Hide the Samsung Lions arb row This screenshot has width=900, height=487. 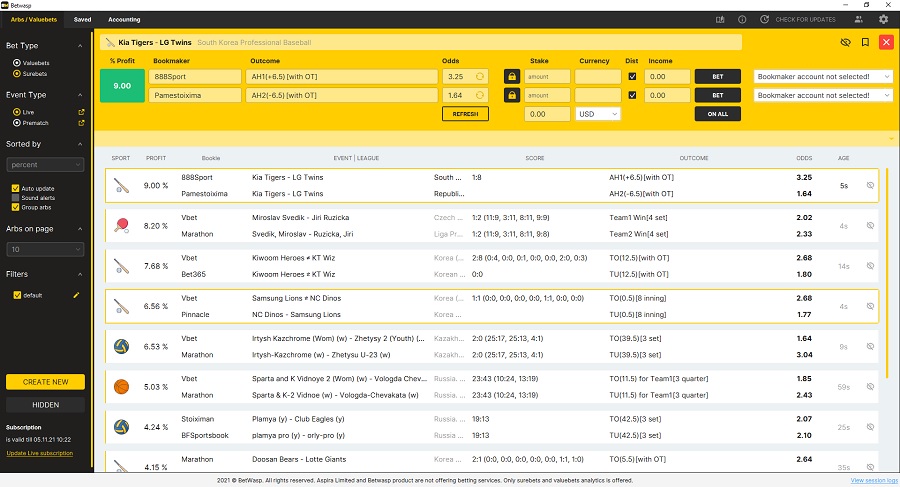[x=870, y=306]
